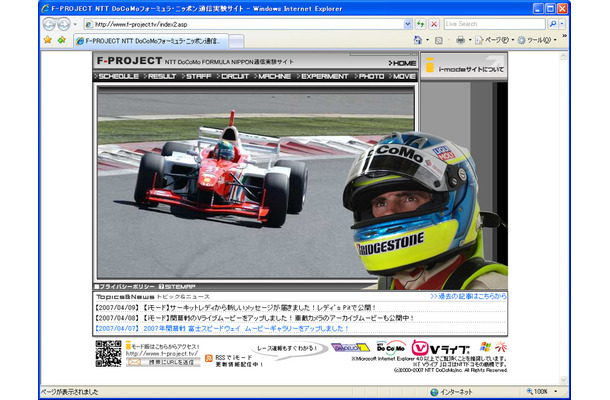
Task: Open the ページ(P) toolbar menu
Action: tap(494, 40)
